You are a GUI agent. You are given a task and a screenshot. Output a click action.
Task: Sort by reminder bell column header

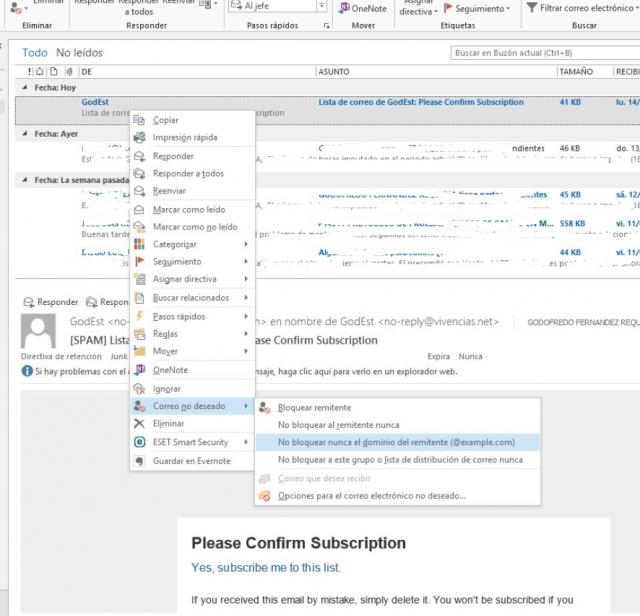tap(40, 72)
